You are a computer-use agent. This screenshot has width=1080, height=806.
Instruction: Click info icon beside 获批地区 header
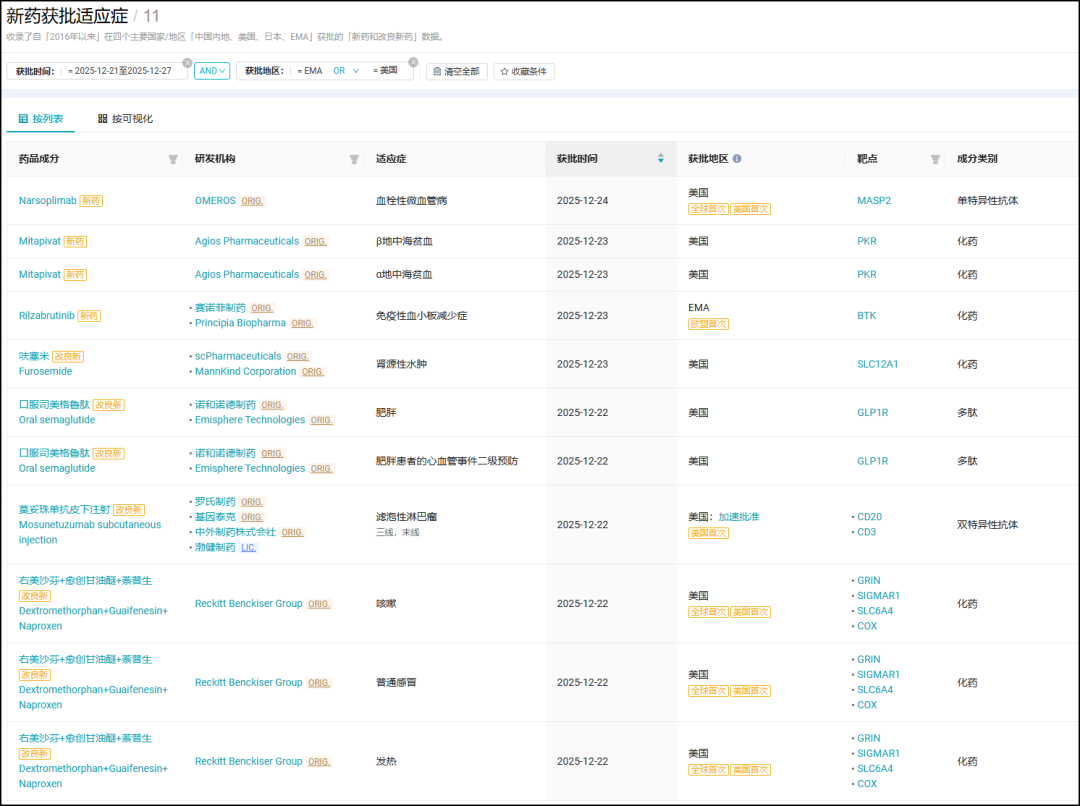[737, 158]
